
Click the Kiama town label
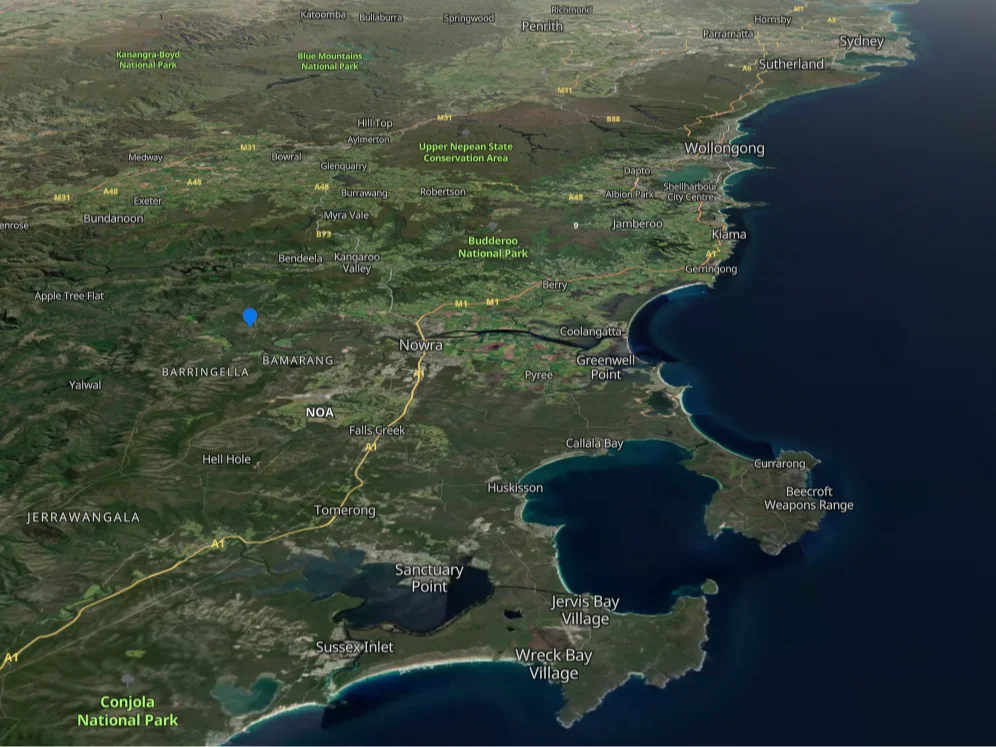click(x=728, y=234)
